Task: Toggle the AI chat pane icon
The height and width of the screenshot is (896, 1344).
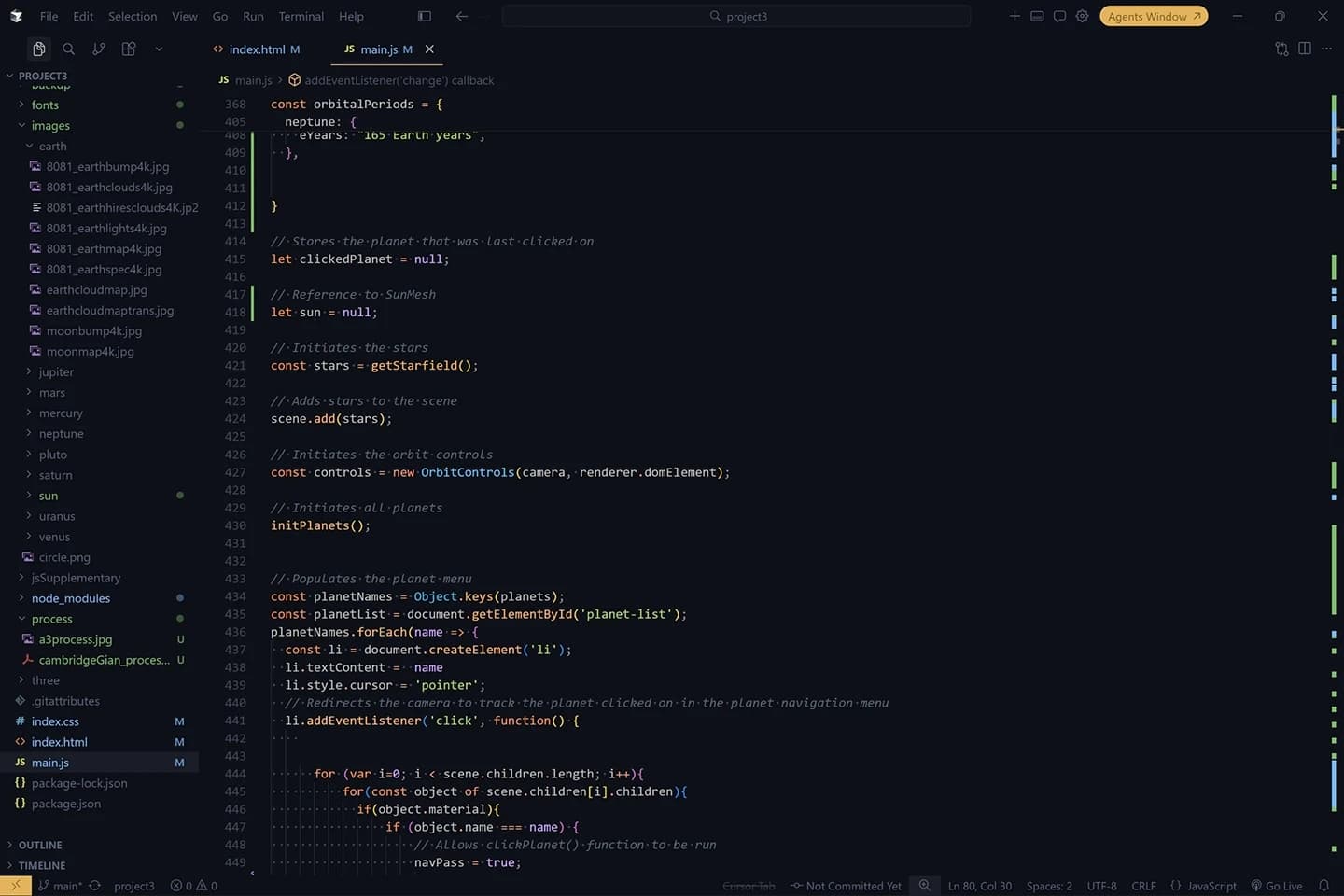Action: (x=1059, y=16)
